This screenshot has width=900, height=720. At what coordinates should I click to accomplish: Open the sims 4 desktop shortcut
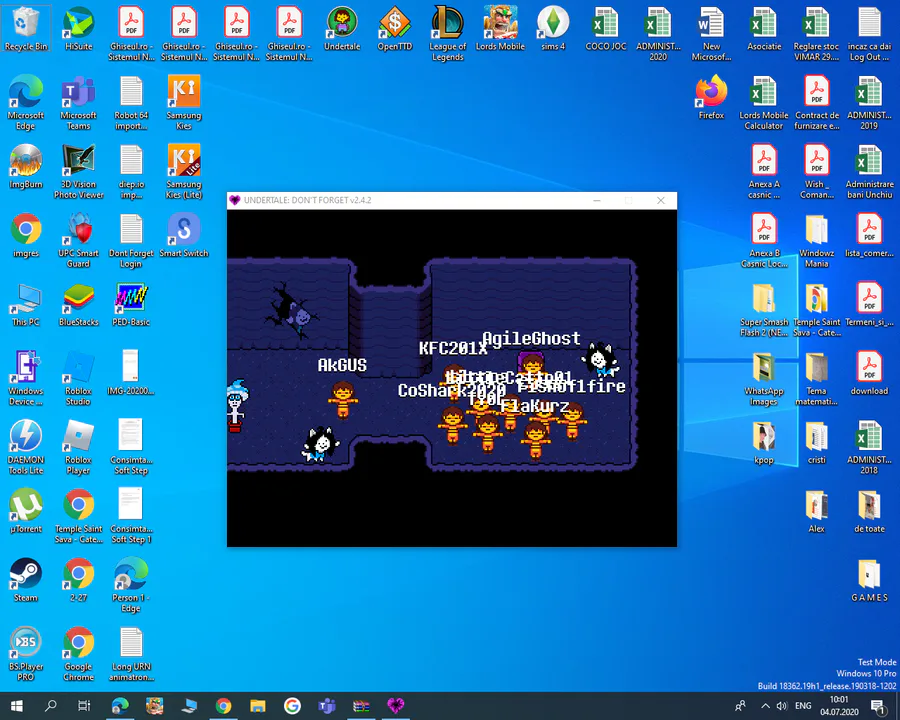pos(553,29)
